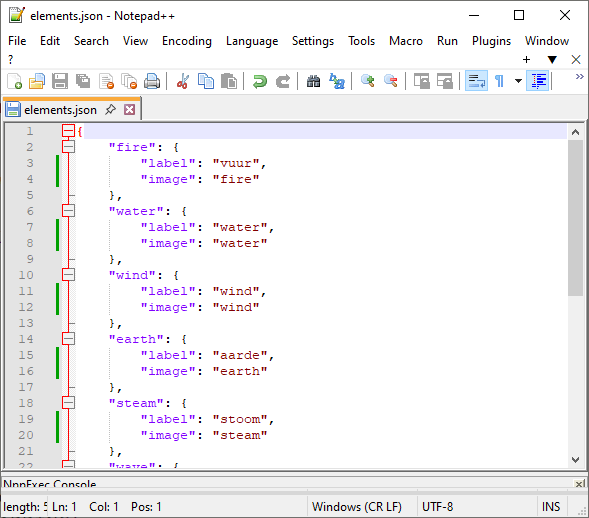Click the "stoom" value on line 19

click(x=240, y=419)
